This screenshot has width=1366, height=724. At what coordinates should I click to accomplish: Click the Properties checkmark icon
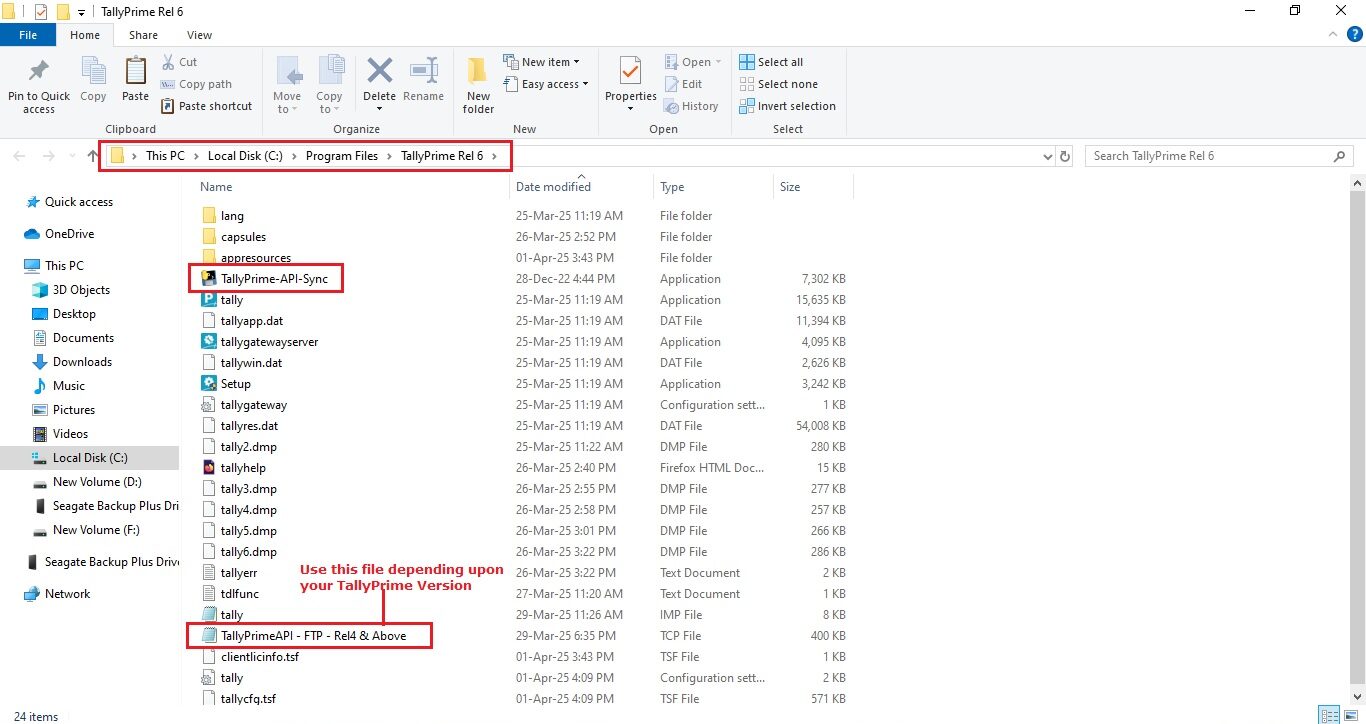[630, 71]
